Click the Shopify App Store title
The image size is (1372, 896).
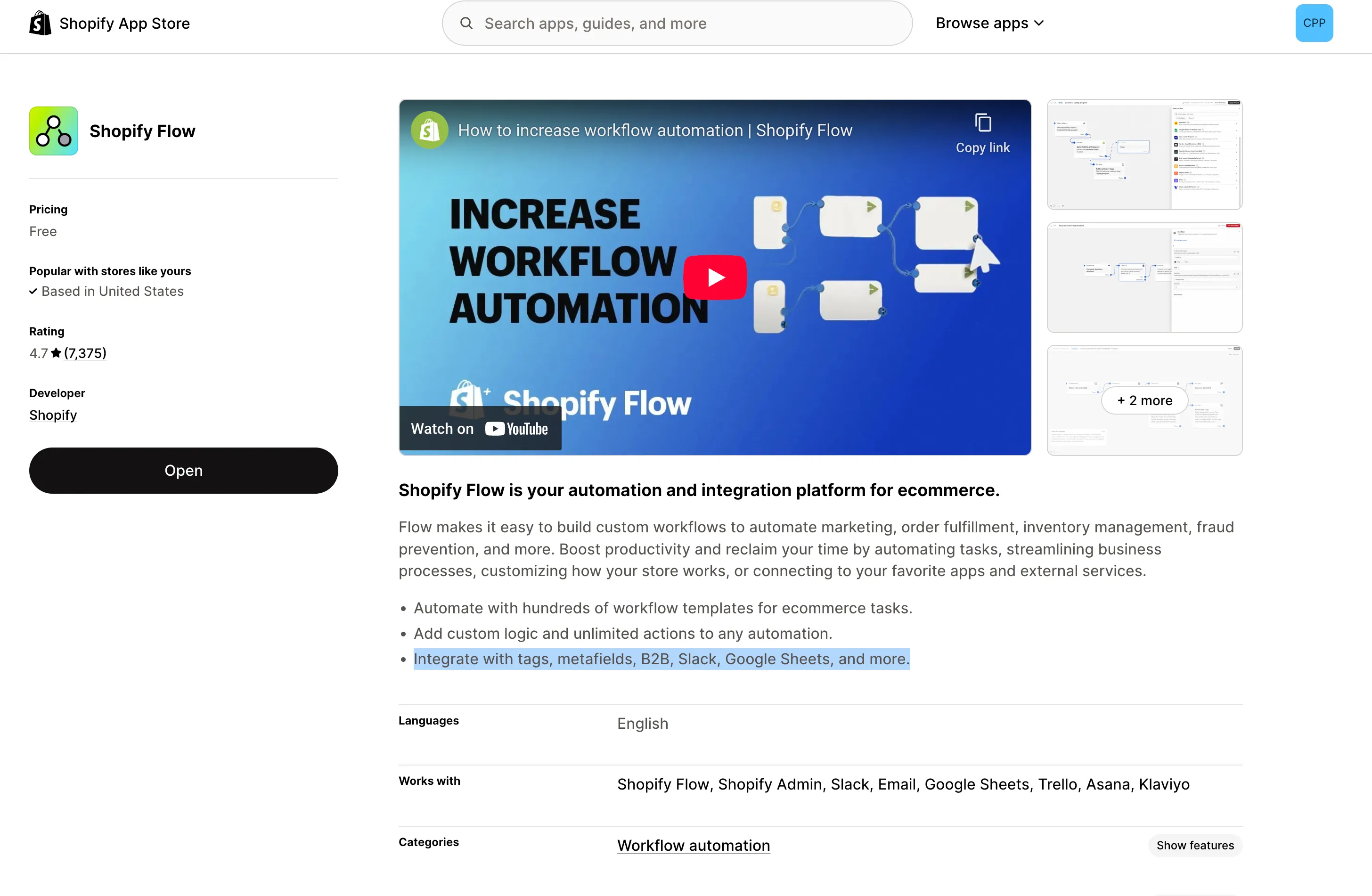click(124, 23)
